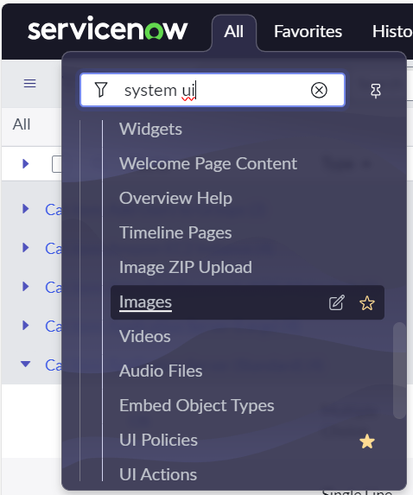The image size is (413, 495).
Task: Add Images to favorites via star
Action: coord(367,303)
